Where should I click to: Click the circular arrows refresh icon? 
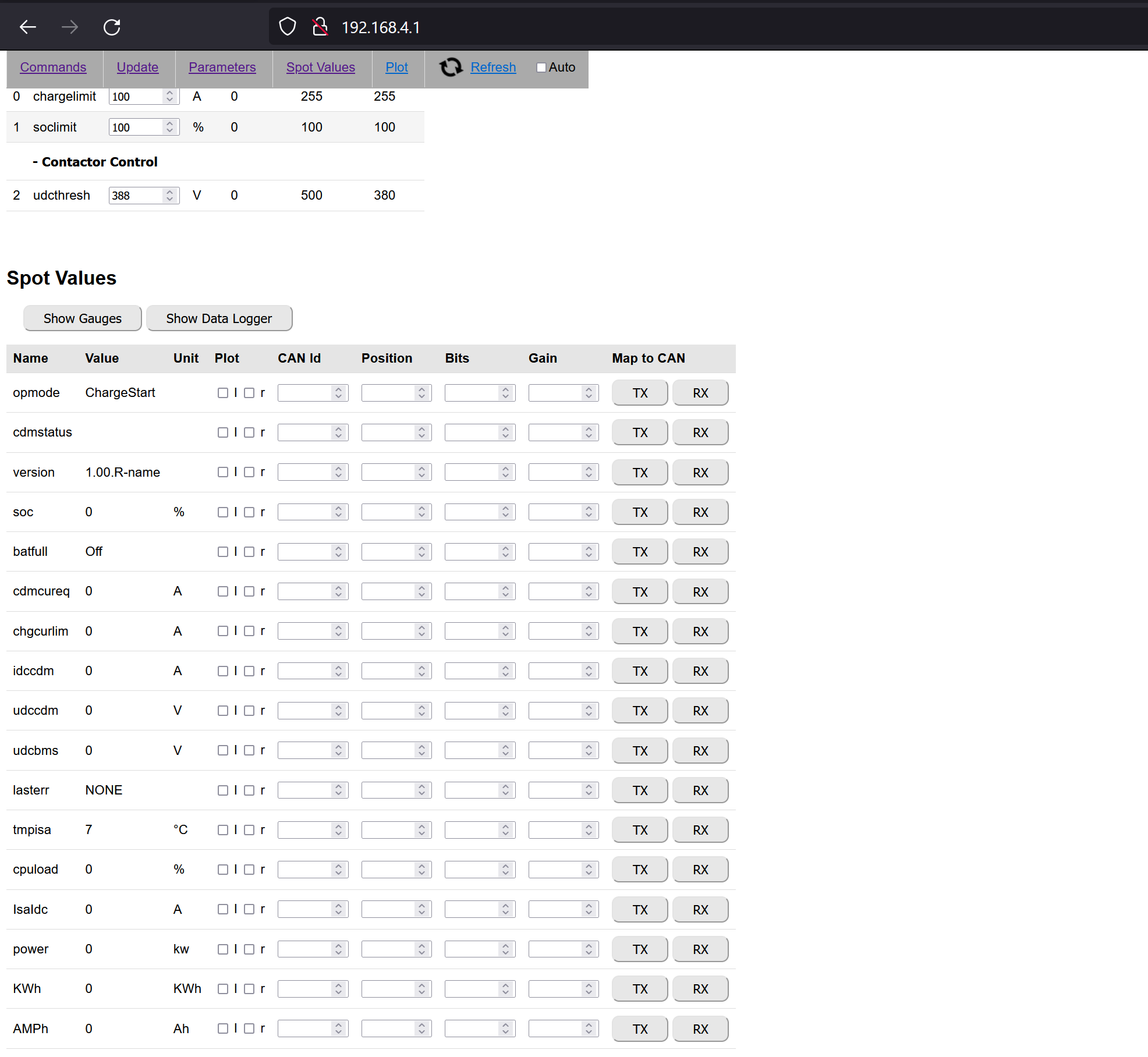(x=451, y=68)
